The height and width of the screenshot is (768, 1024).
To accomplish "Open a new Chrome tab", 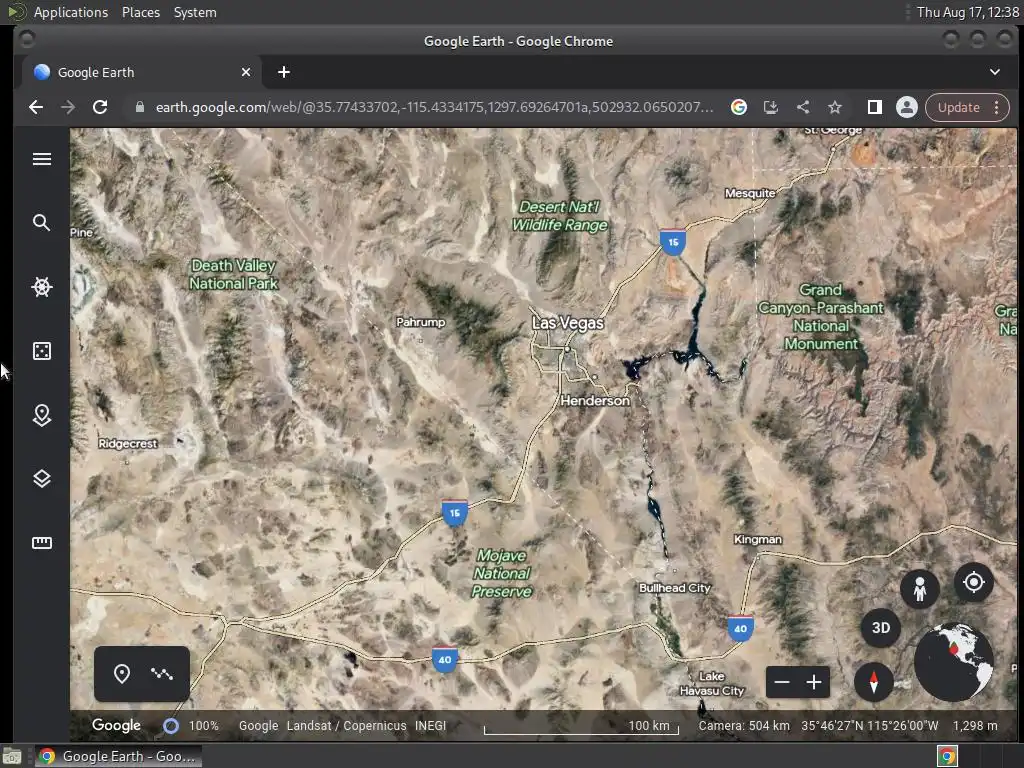I will pos(283,72).
